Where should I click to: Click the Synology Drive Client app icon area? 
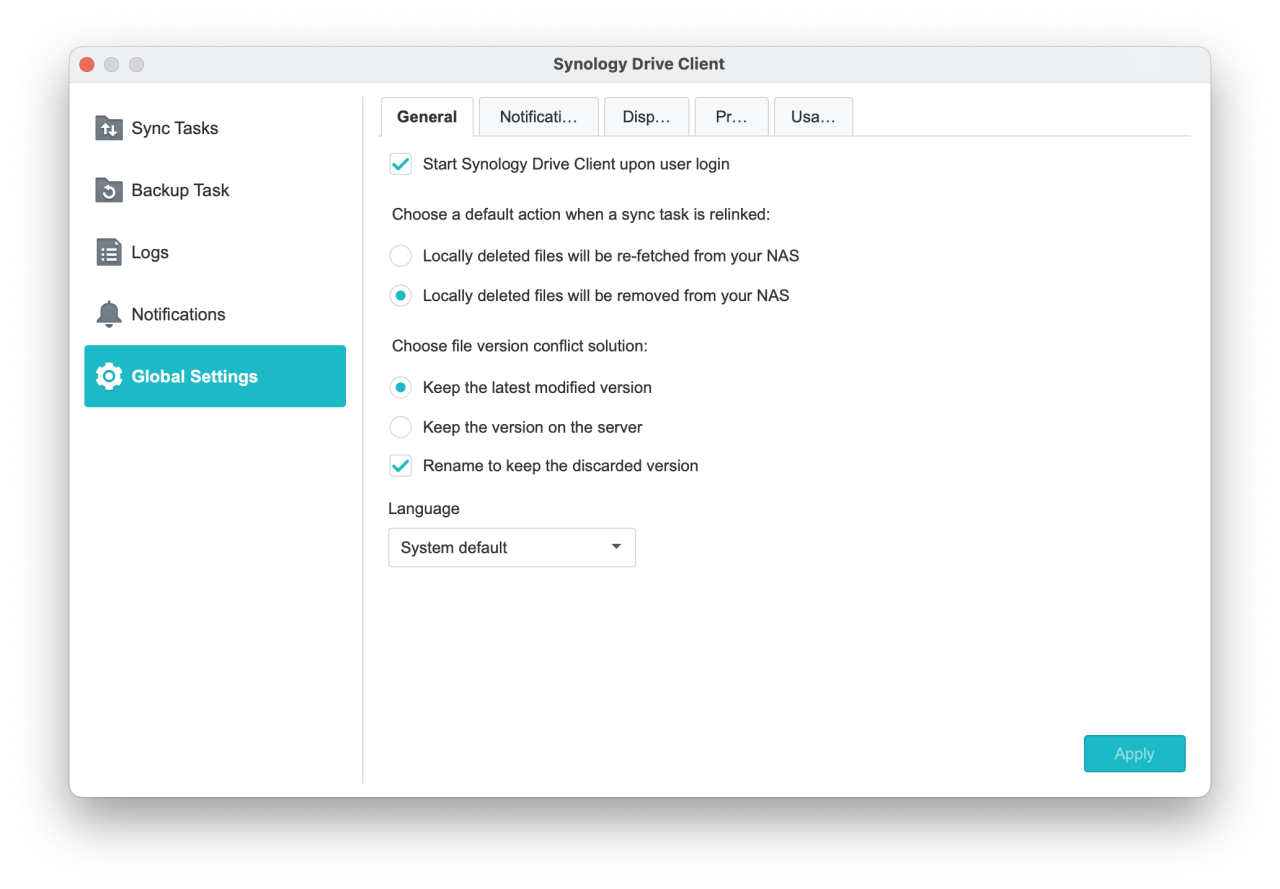point(639,64)
